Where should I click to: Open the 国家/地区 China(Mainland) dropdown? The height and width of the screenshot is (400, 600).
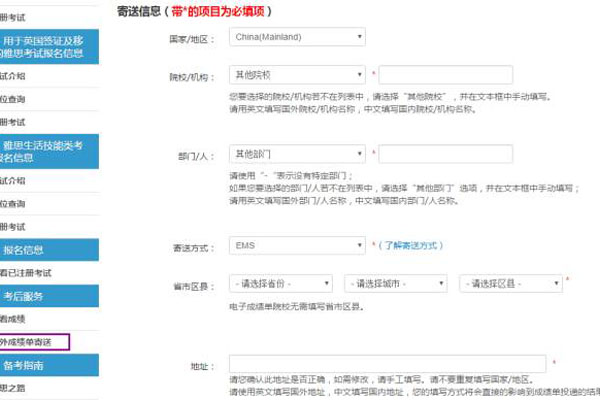[x=297, y=37]
